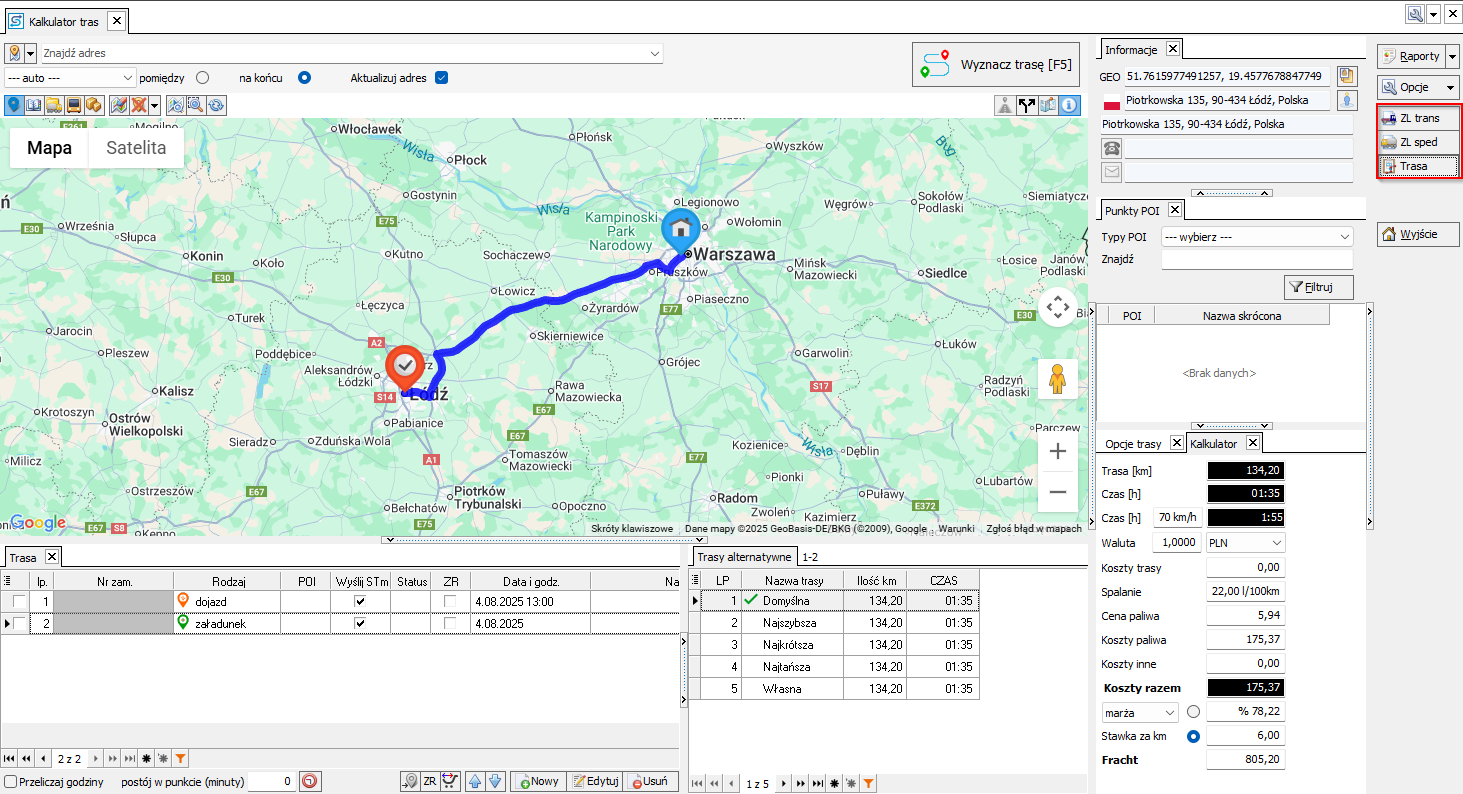Click the Street View pegman on map
The width and height of the screenshot is (1463, 794).
[1057, 379]
